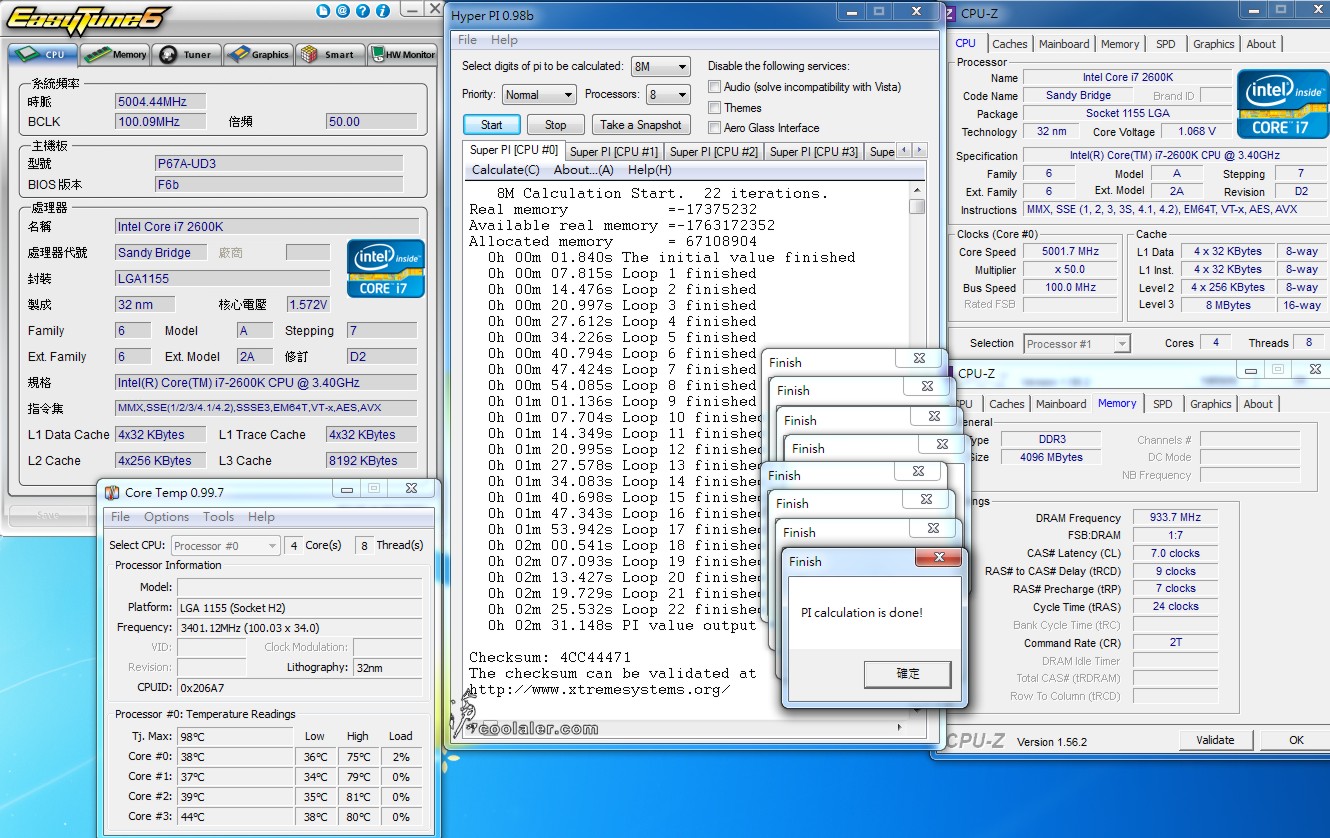Click the upper CPU-Z window title icon
The width and height of the screenshot is (1330, 838).
pos(950,14)
